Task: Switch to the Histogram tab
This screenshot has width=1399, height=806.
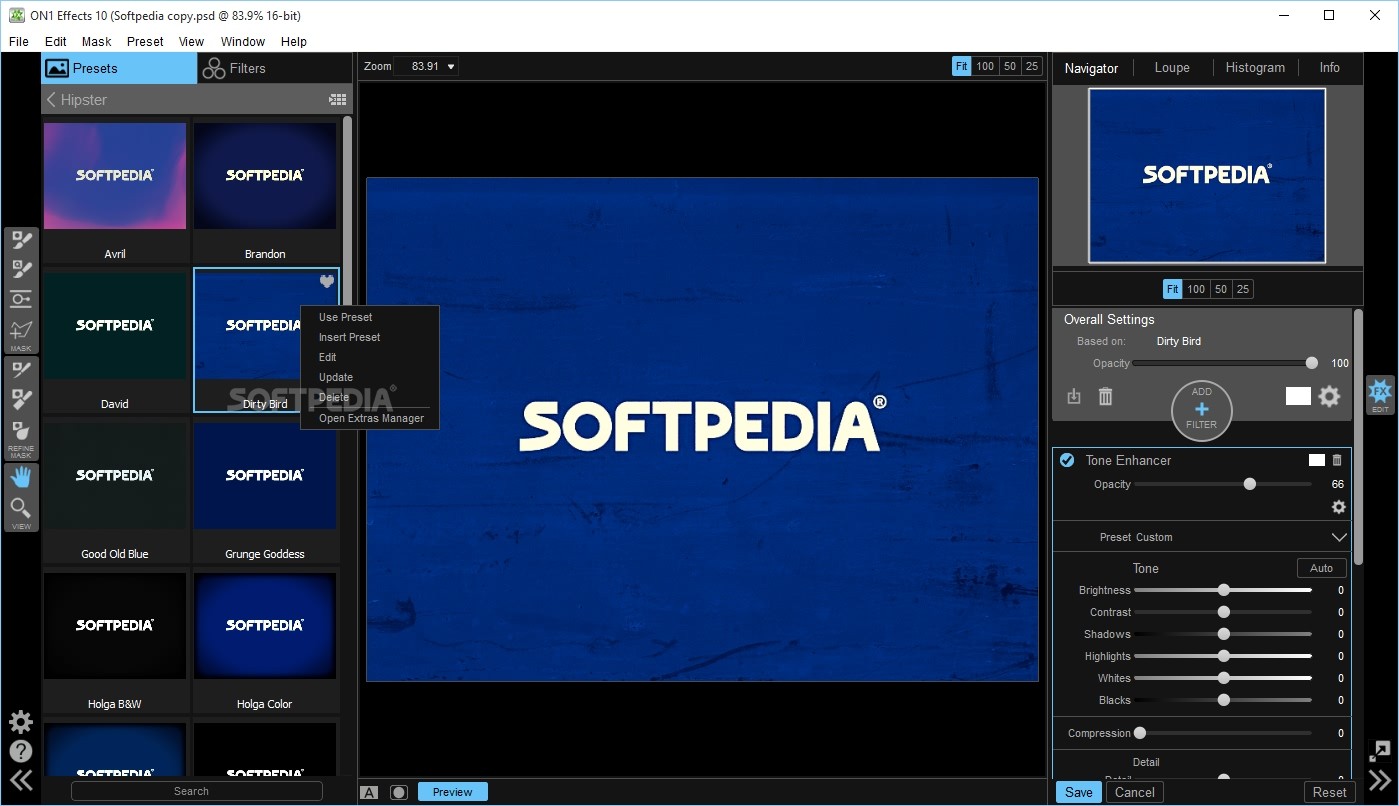Action: pyautogui.click(x=1255, y=67)
